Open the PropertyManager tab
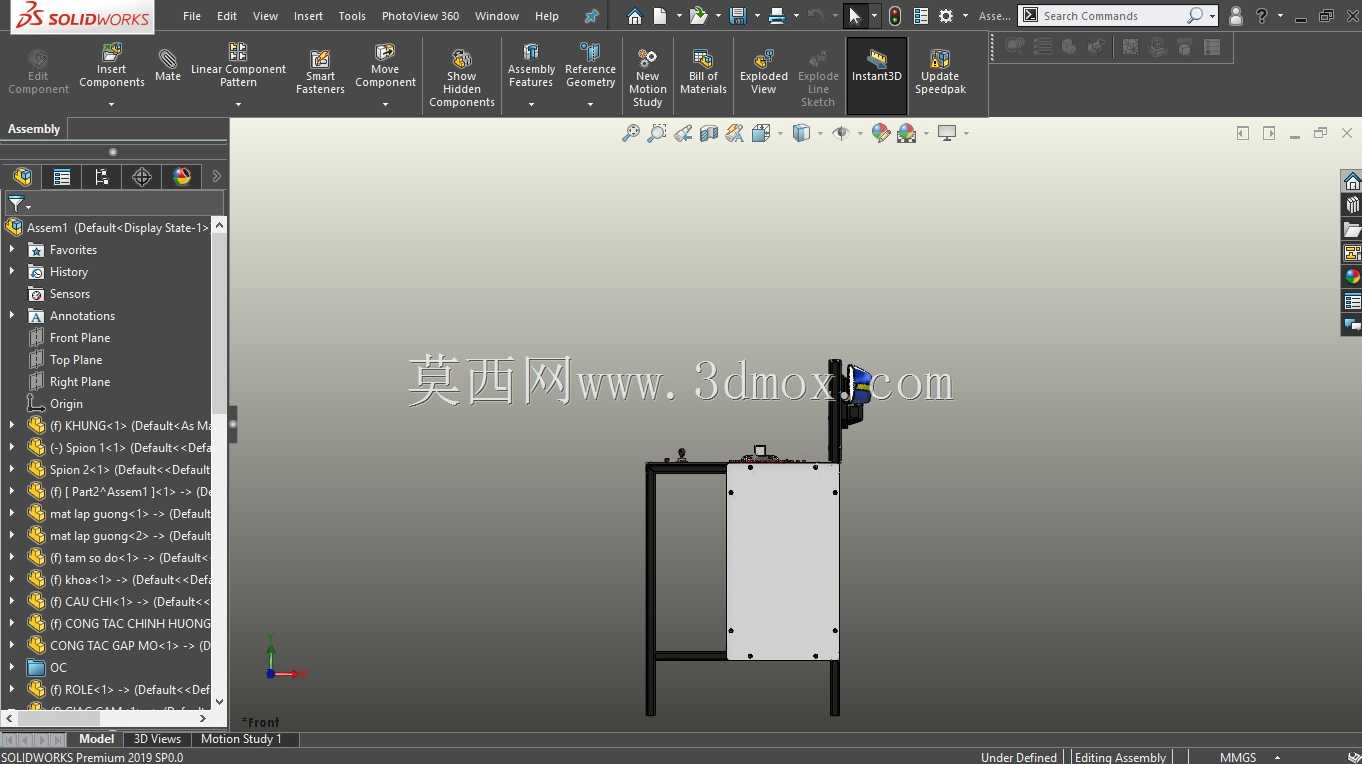The image size is (1362, 764). click(62, 177)
